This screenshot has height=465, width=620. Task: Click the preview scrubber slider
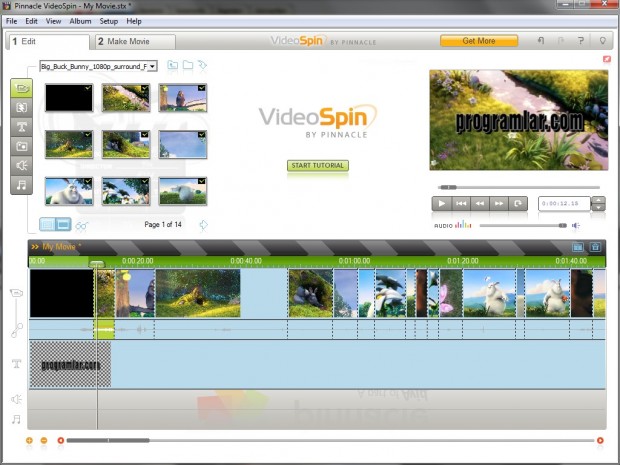pyautogui.click(x=448, y=187)
